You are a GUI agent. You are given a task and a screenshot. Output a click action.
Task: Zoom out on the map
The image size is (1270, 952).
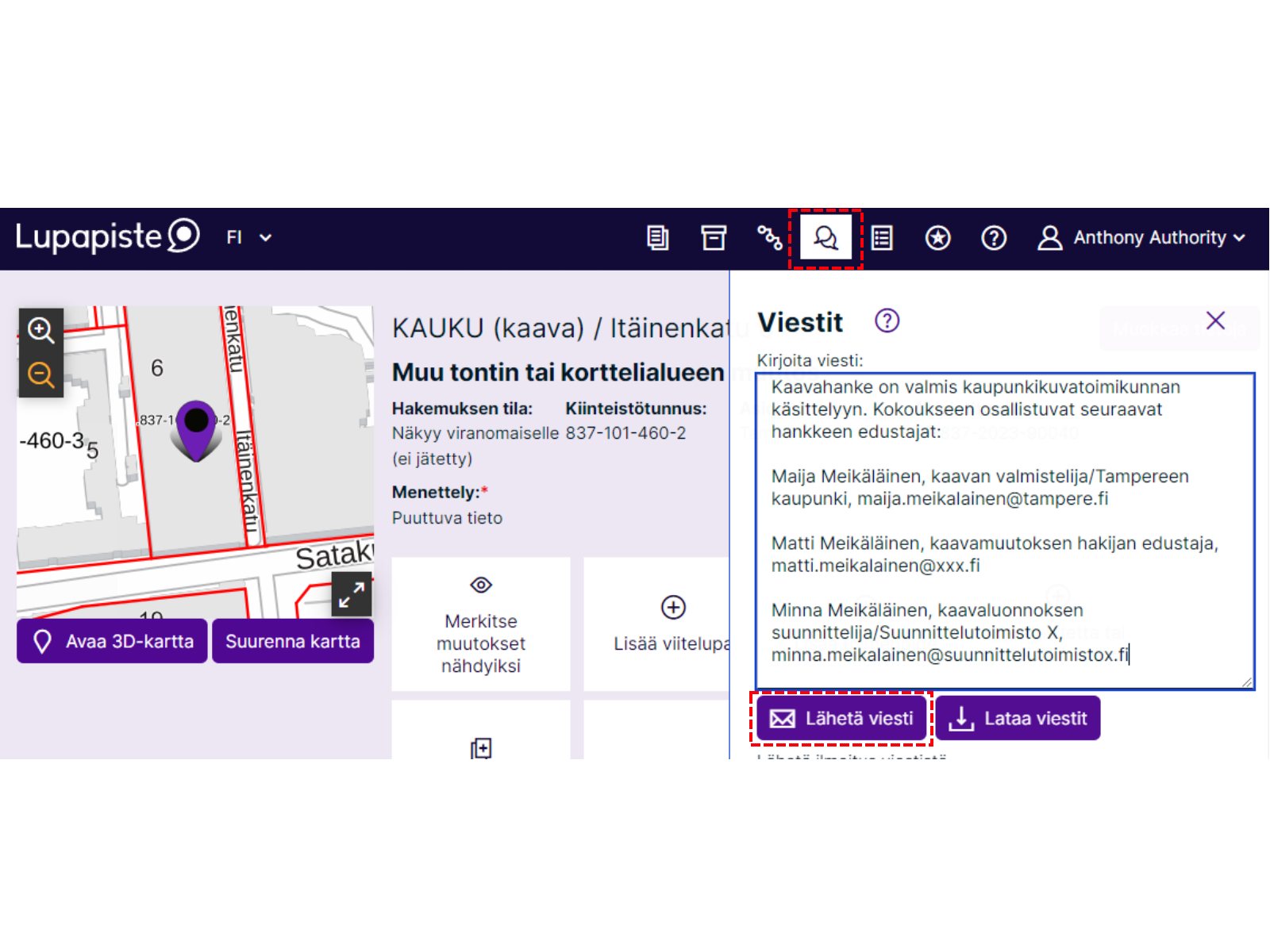(41, 374)
